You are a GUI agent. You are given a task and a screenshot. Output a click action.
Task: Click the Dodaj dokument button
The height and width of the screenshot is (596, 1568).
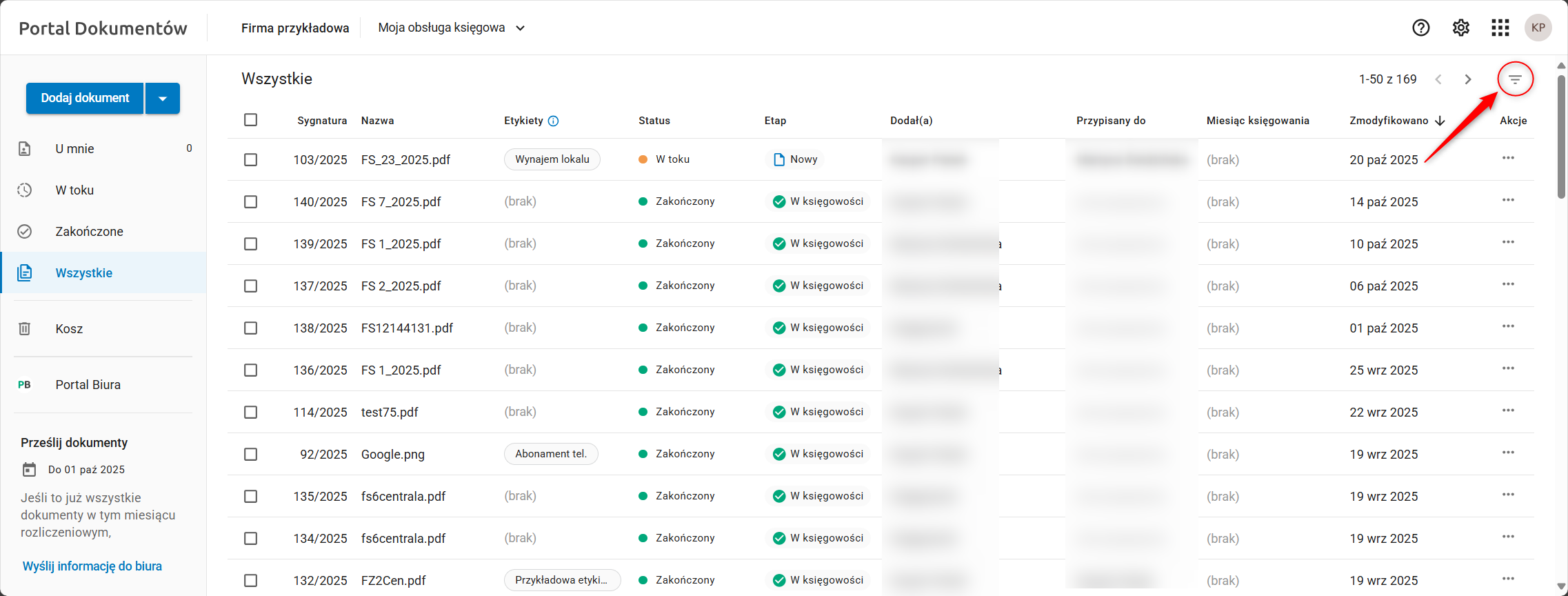click(x=85, y=98)
